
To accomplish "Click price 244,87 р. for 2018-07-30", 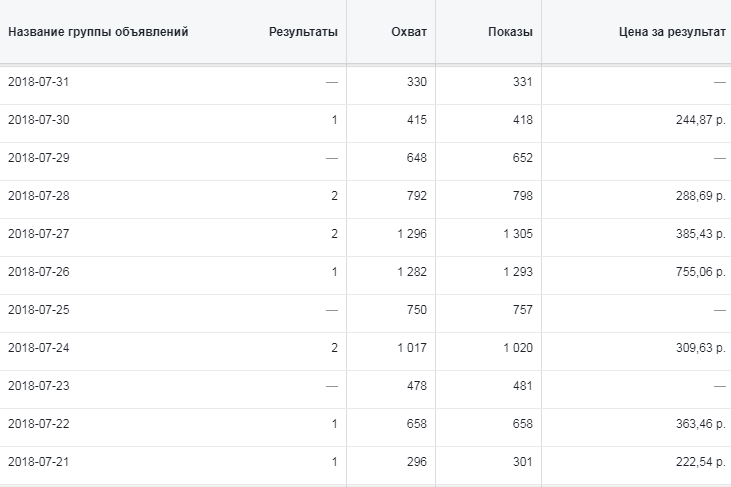I will pos(701,120).
